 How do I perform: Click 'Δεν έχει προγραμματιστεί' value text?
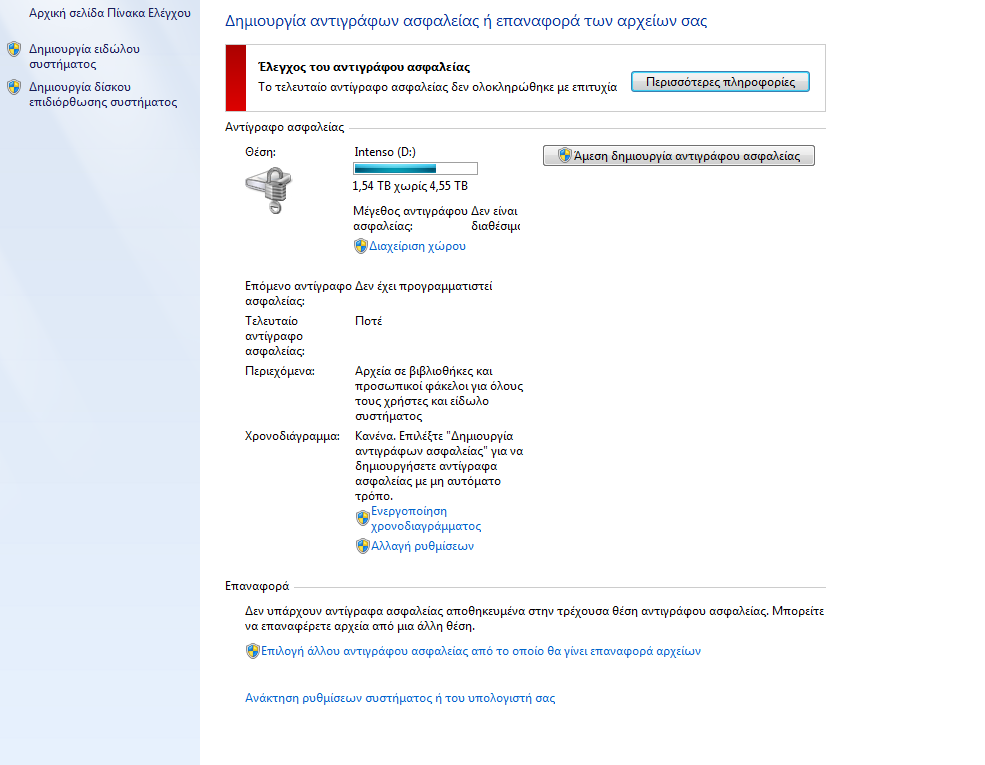423,286
